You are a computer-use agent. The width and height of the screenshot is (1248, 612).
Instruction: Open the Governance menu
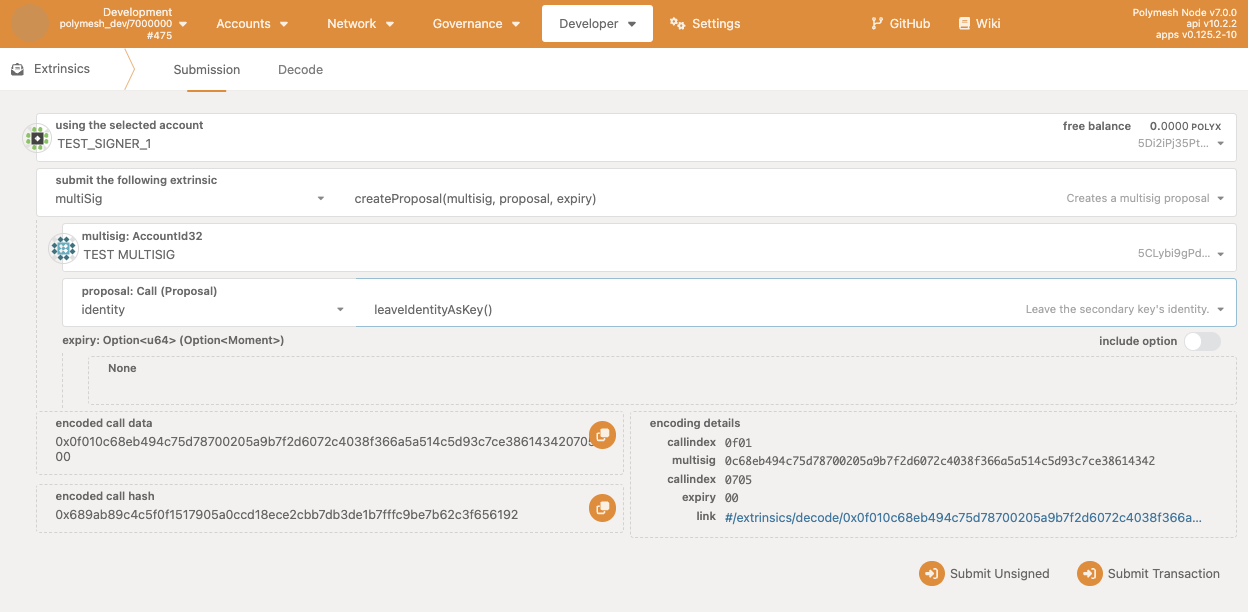tap(476, 23)
